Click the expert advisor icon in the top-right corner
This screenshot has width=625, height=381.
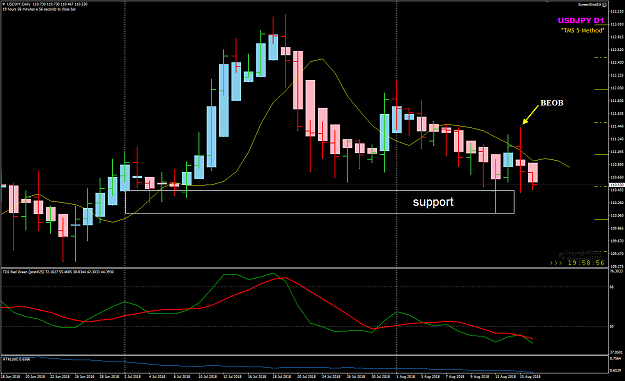click(604, 4)
